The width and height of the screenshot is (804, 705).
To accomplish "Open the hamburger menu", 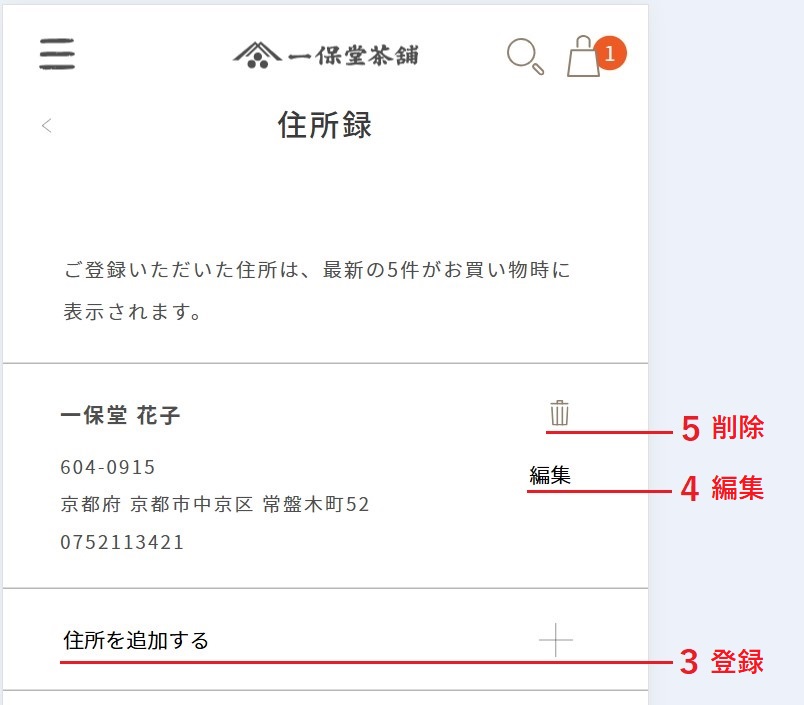I will click(x=57, y=54).
